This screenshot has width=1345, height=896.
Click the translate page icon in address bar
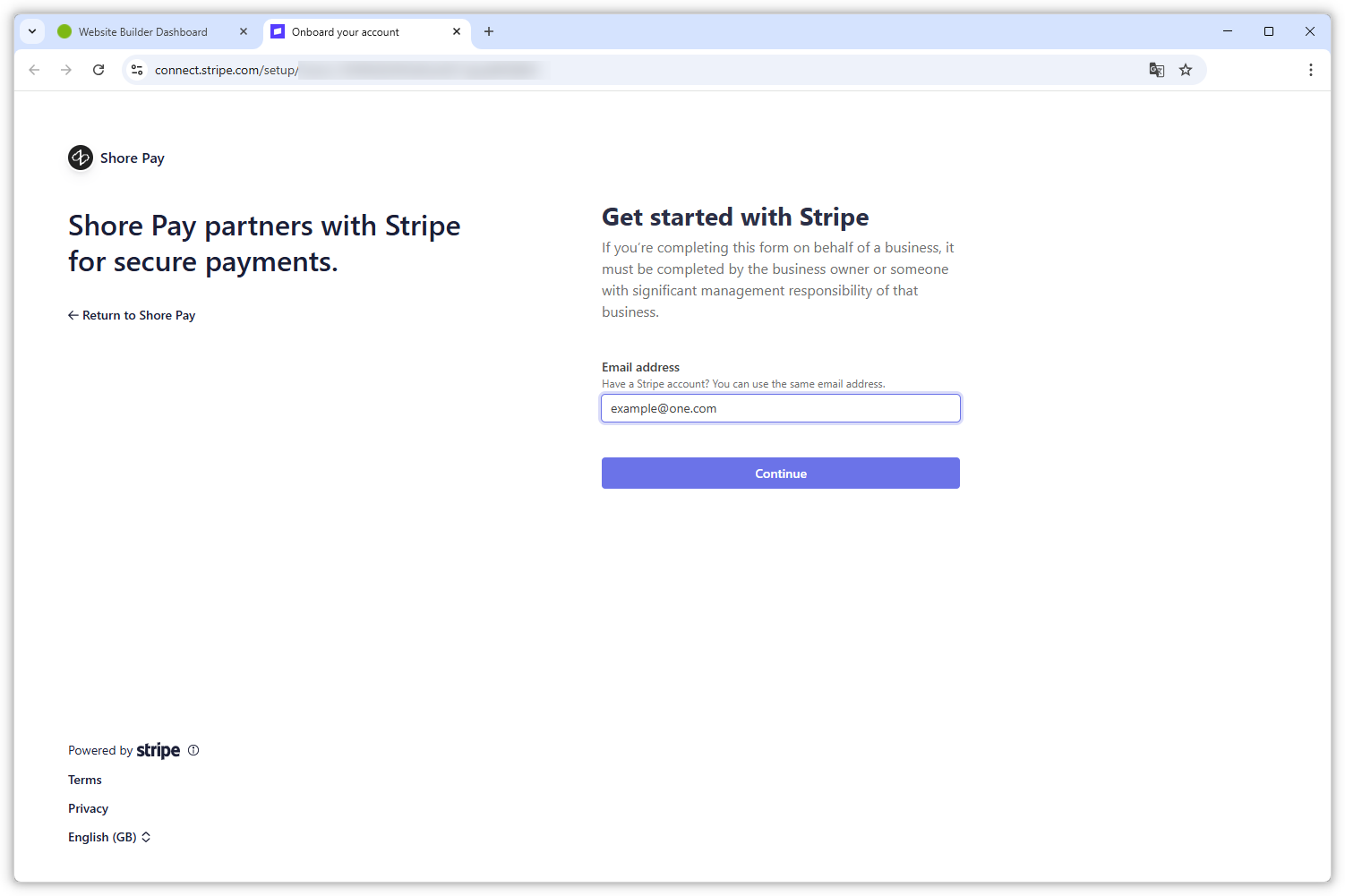[1156, 69]
